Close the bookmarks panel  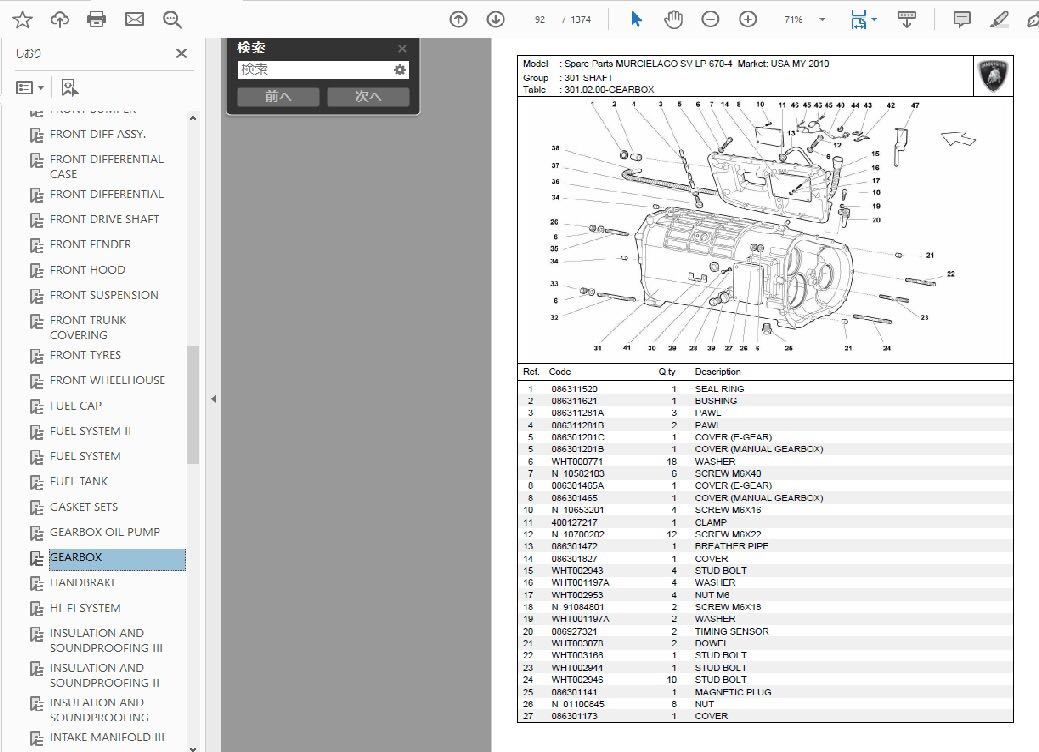[182, 53]
